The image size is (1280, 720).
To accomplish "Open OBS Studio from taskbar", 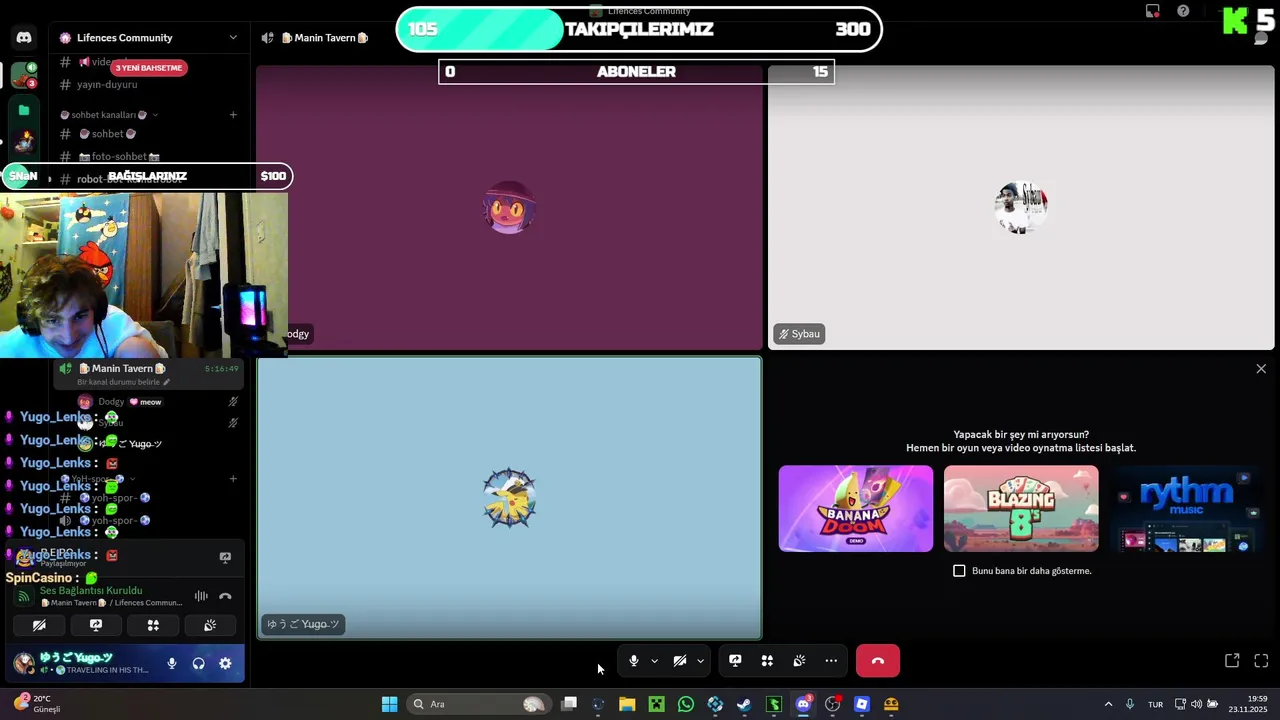I will pyautogui.click(x=832, y=704).
